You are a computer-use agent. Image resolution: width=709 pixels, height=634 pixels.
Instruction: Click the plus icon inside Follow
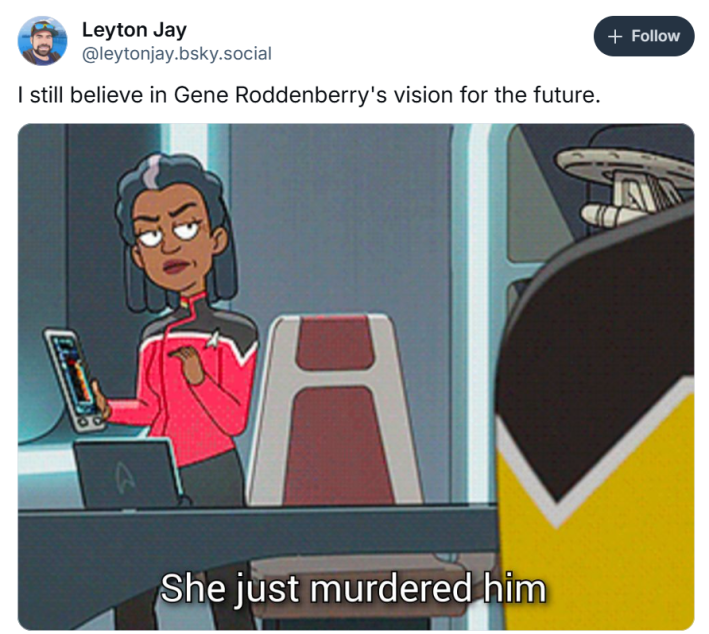click(x=614, y=36)
